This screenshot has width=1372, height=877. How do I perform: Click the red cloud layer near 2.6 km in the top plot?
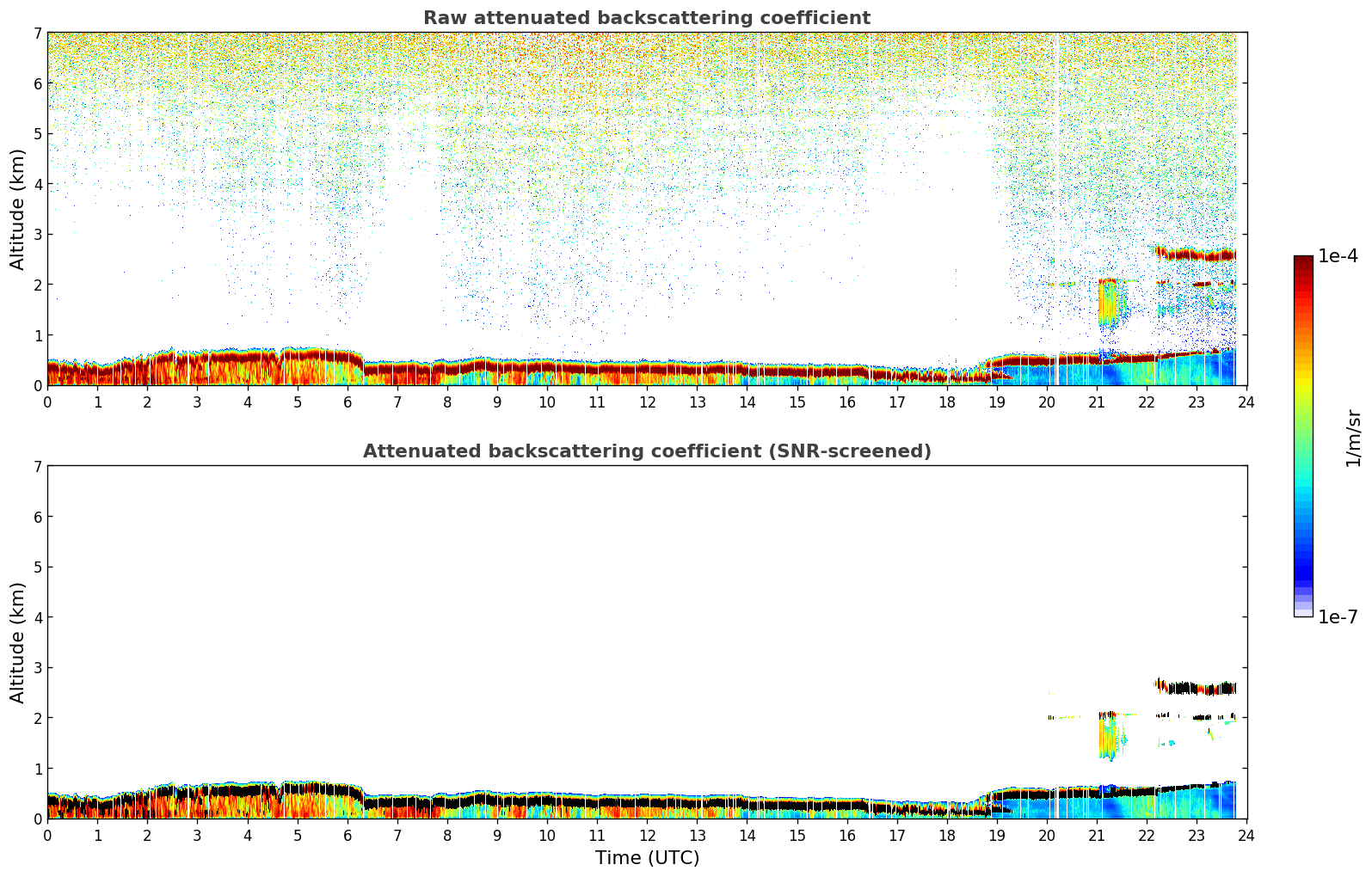tap(1196, 255)
